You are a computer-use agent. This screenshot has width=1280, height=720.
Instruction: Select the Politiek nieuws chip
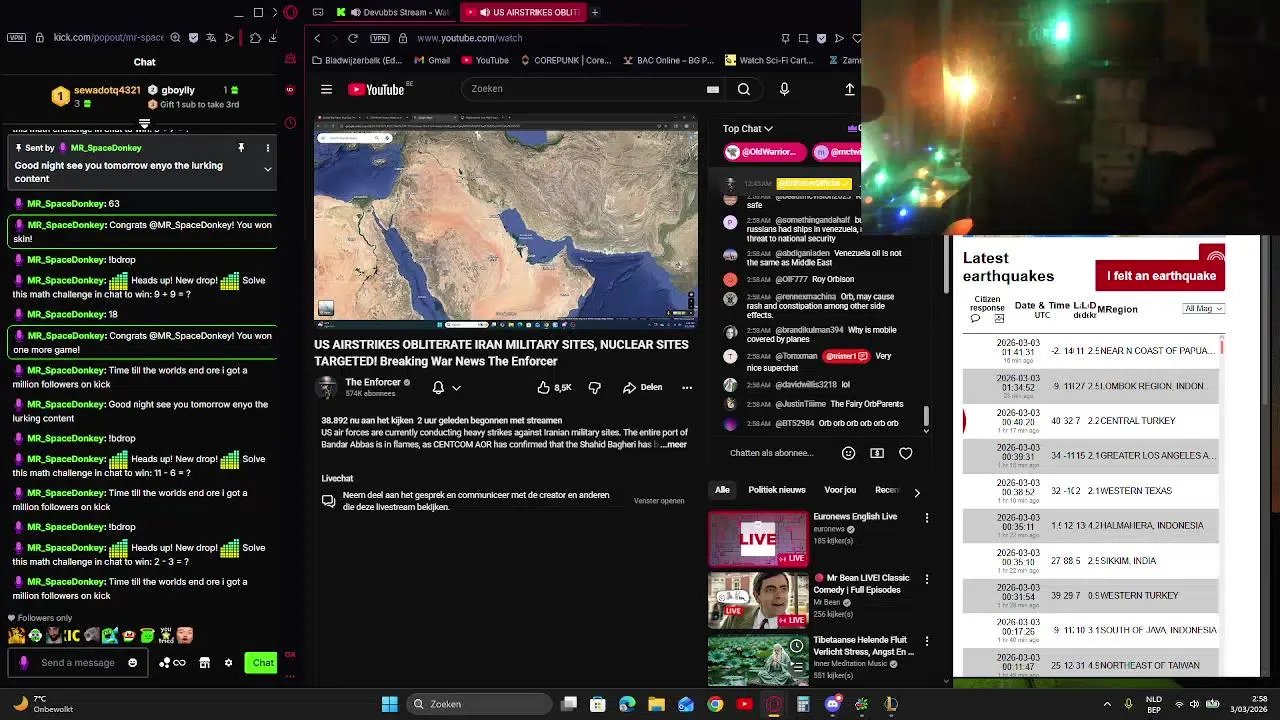pos(777,490)
